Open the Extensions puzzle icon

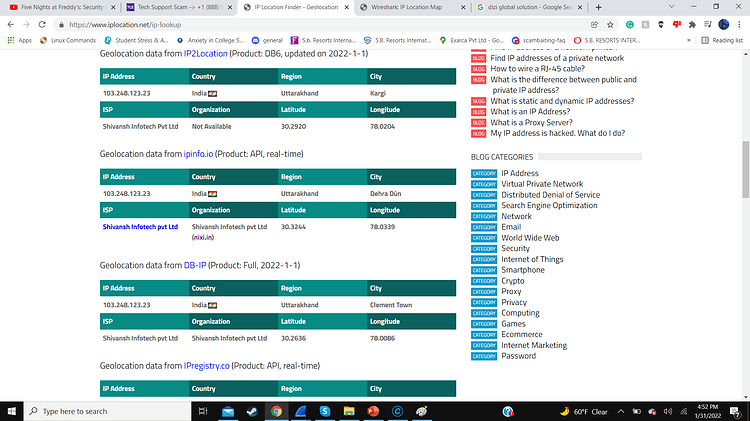point(692,24)
